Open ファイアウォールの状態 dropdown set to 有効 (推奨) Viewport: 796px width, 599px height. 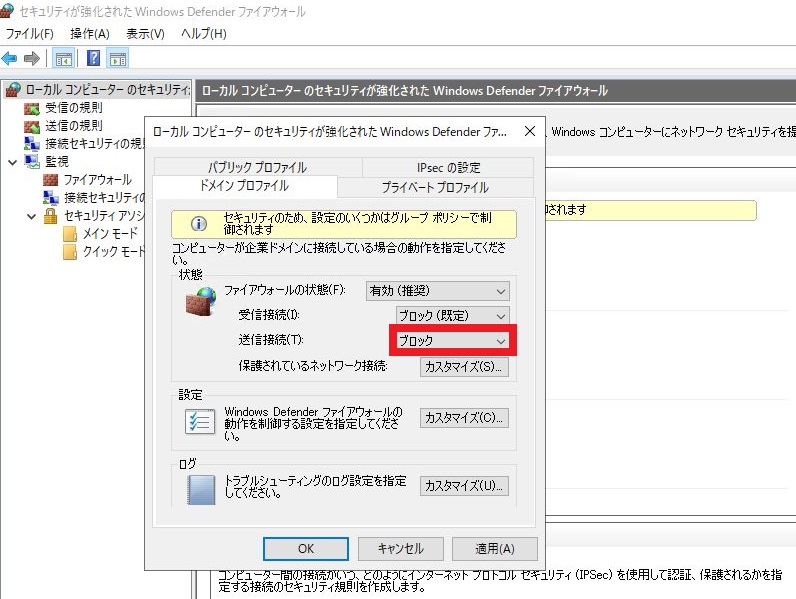click(437, 291)
